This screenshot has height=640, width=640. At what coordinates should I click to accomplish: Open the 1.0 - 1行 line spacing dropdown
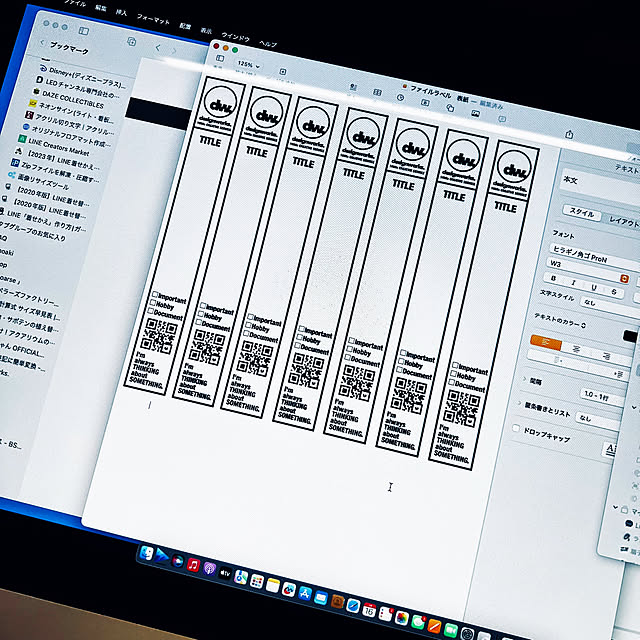tap(602, 396)
